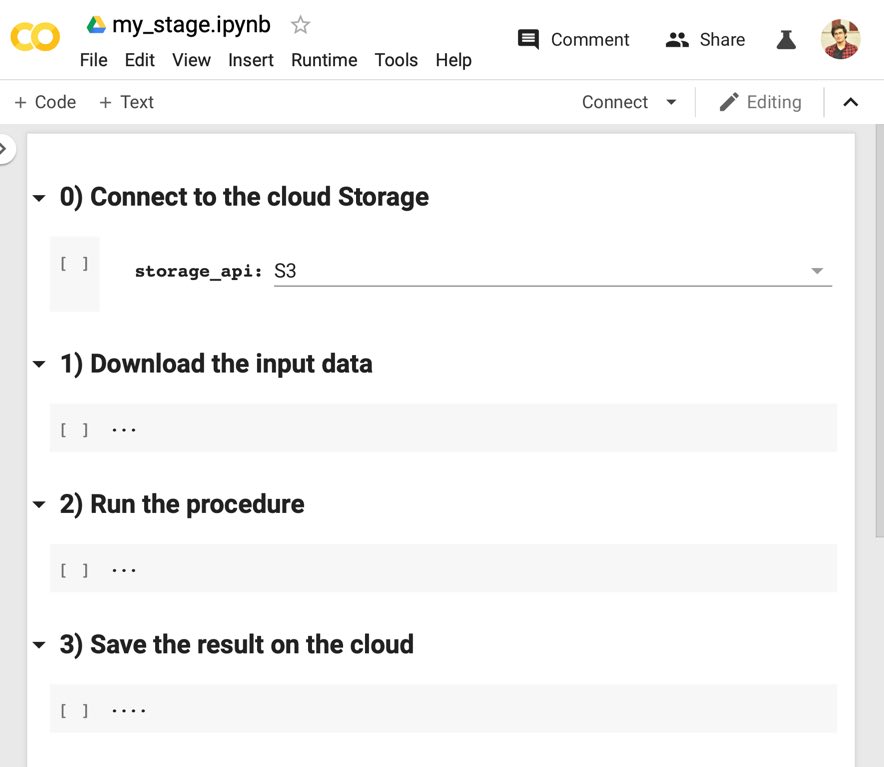The width and height of the screenshot is (884, 767).
Task: Add a new Text cell
Action: click(x=126, y=102)
